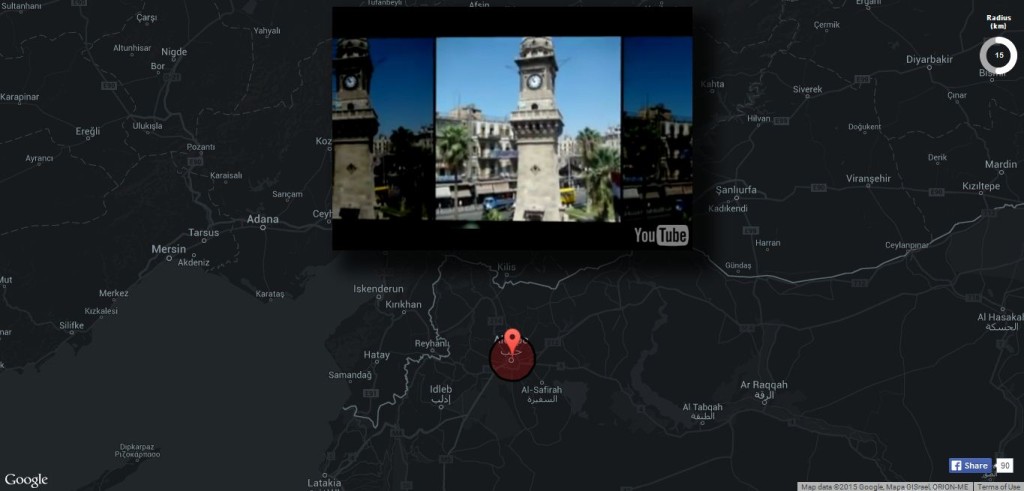1024x491 pixels.
Task: Select the center clock tower video frame
Action: tap(528, 128)
